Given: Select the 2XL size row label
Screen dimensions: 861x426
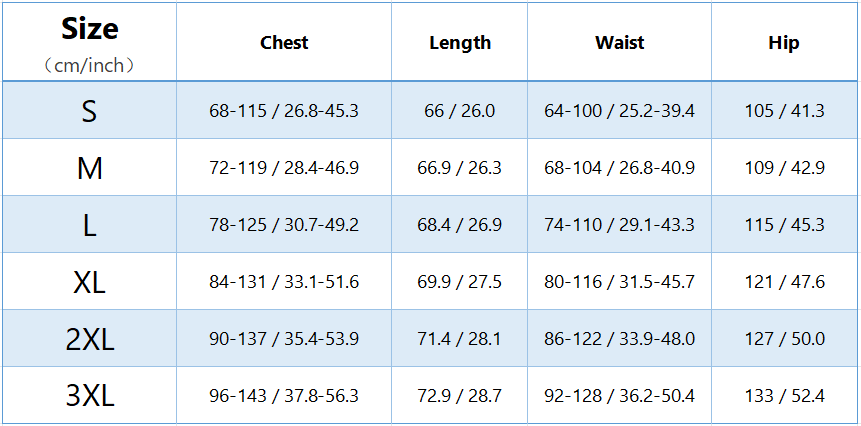Looking at the screenshot, I should point(90,339).
